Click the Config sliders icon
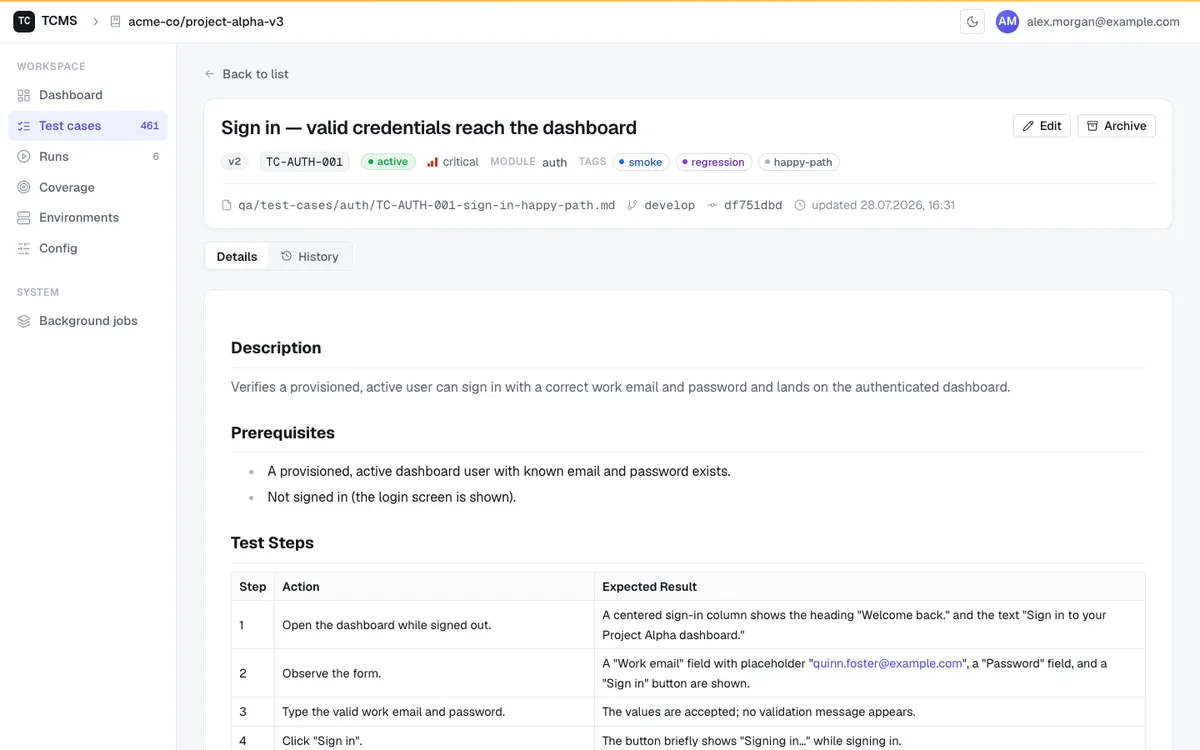The width and height of the screenshot is (1200, 750). pyautogui.click(x=24, y=248)
